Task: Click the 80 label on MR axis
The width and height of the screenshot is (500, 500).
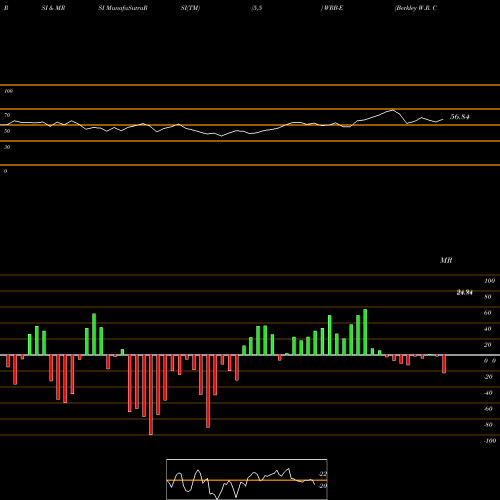Action: 488,297
